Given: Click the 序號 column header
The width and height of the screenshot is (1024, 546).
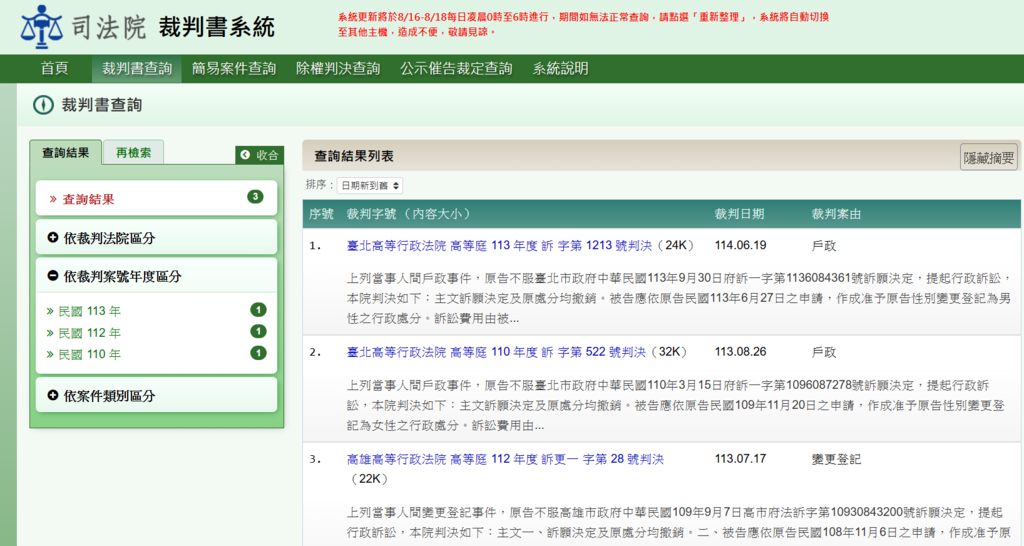Looking at the screenshot, I should tap(321, 214).
